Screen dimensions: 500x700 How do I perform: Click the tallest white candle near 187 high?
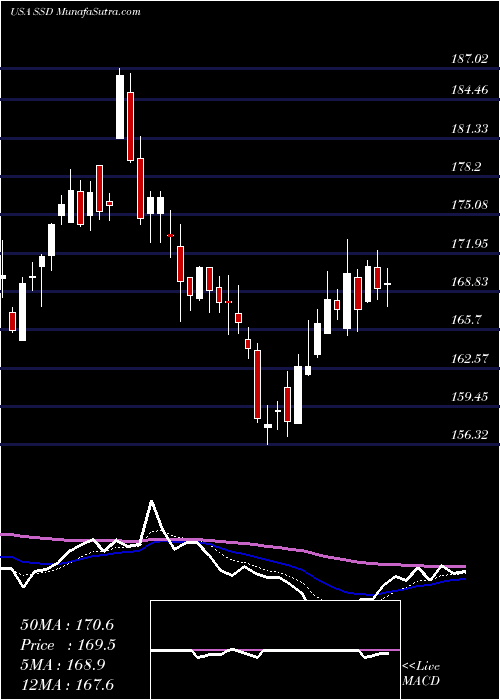click(x=120, y=107)
